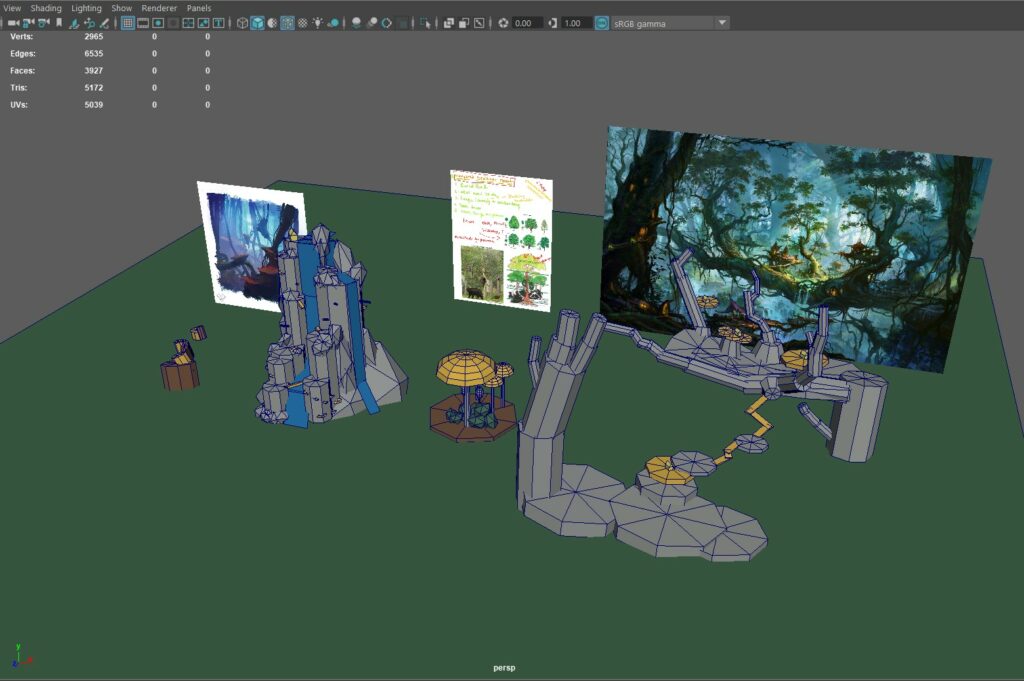Toggle the Film Gate overlay
Image resolution: width=1024 pixels, height=681 pixels.
(143, 23)
